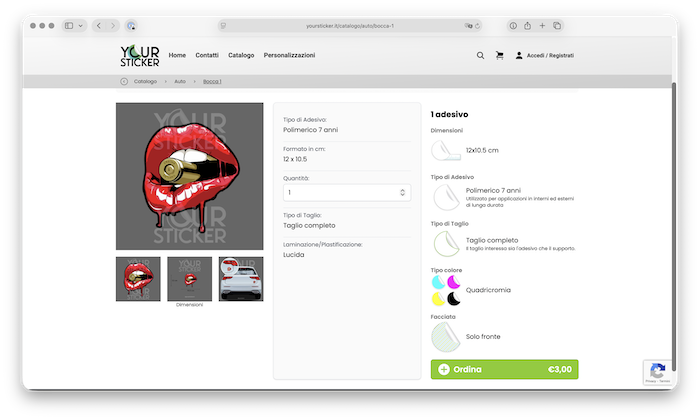Open the Contatti page
The image size is (700, 420).
207,55
